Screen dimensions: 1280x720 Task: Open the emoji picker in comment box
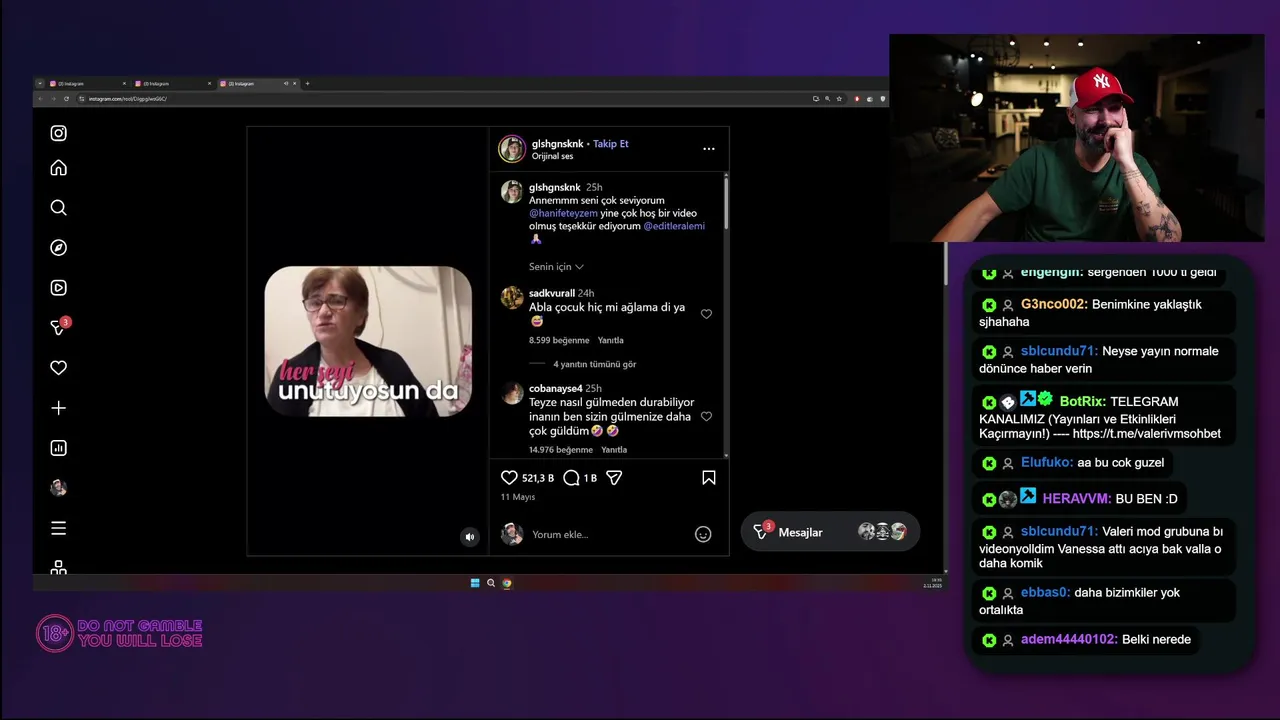click(703, 534)
